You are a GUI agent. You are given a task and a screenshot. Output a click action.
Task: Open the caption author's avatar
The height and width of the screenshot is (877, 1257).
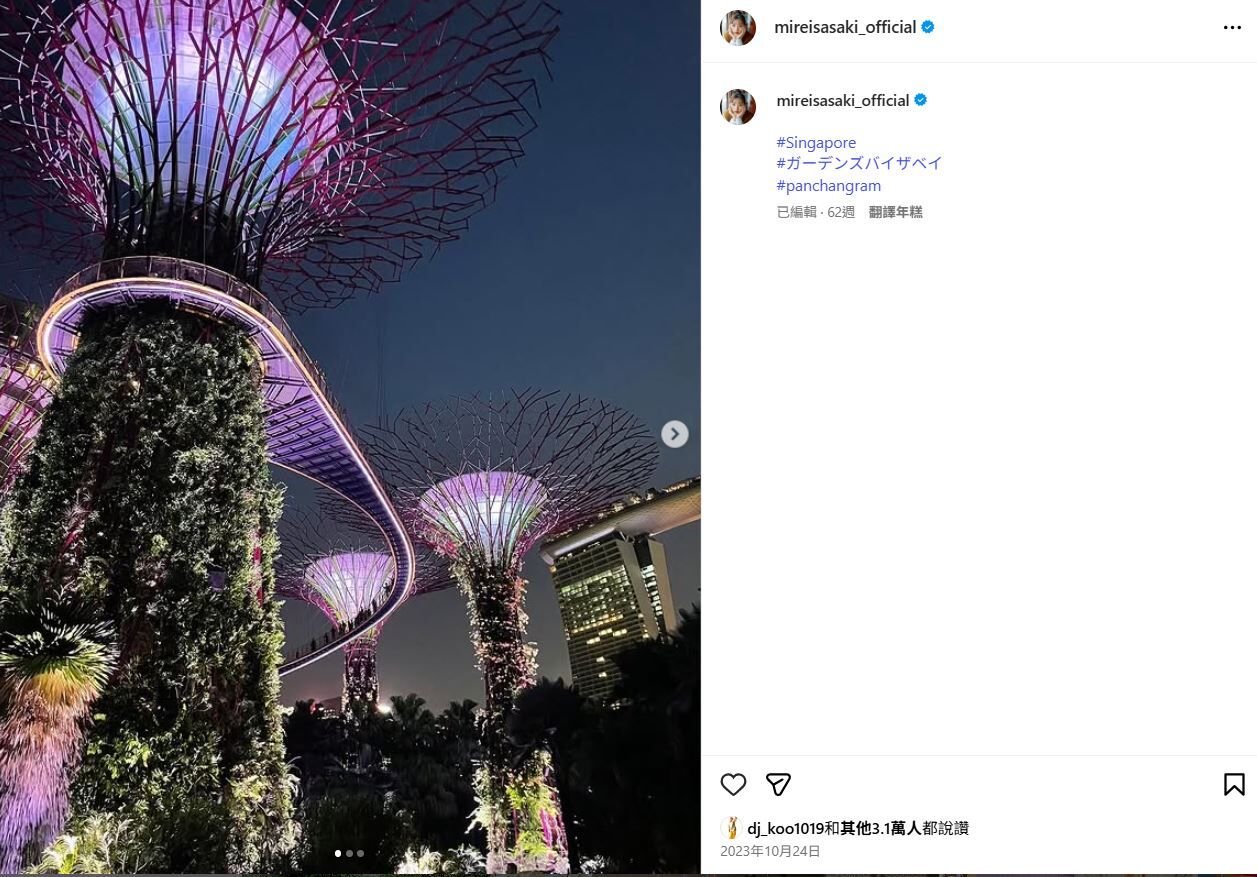(738, 107)
